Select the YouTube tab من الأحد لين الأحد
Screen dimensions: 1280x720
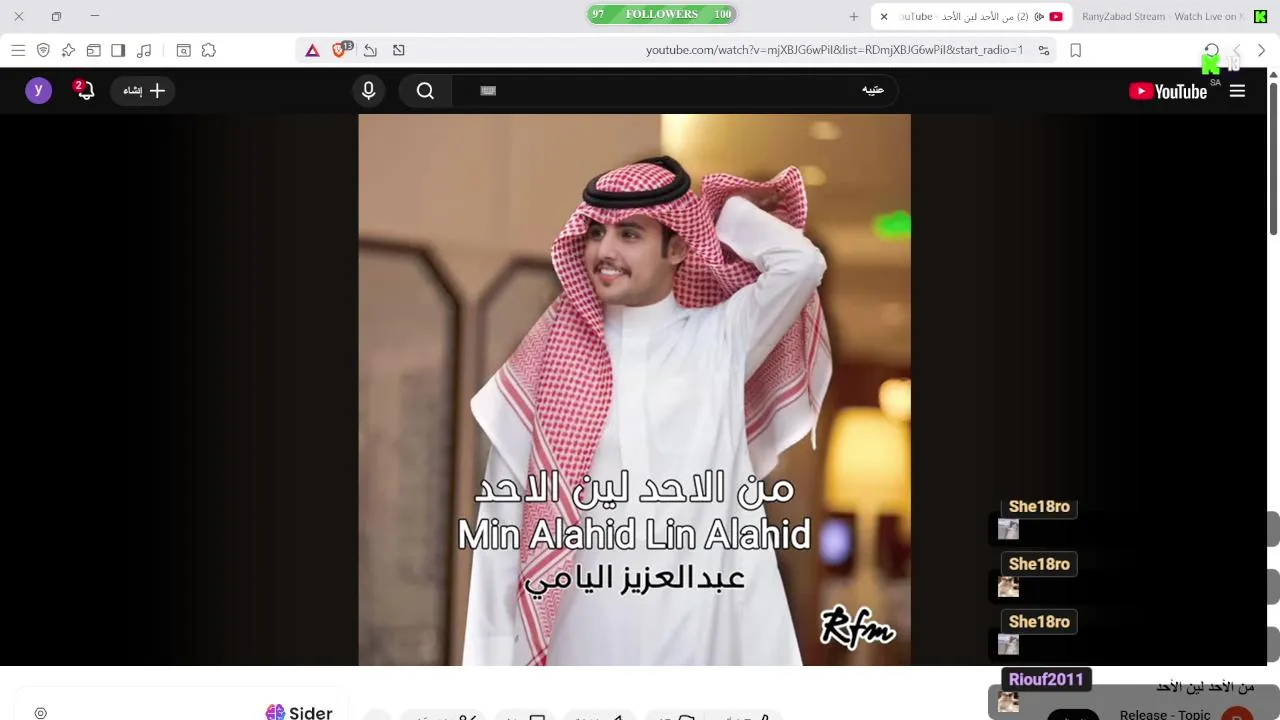click(972, 16)
